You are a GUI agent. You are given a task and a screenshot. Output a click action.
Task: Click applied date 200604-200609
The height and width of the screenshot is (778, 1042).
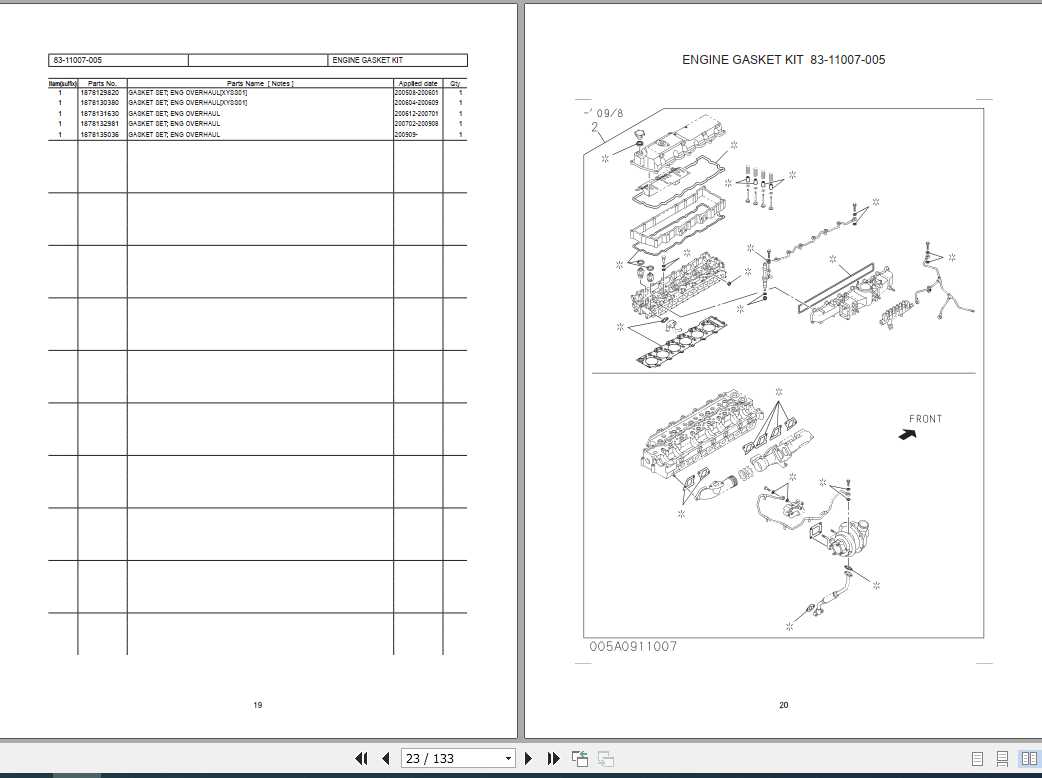pos(417,103)
